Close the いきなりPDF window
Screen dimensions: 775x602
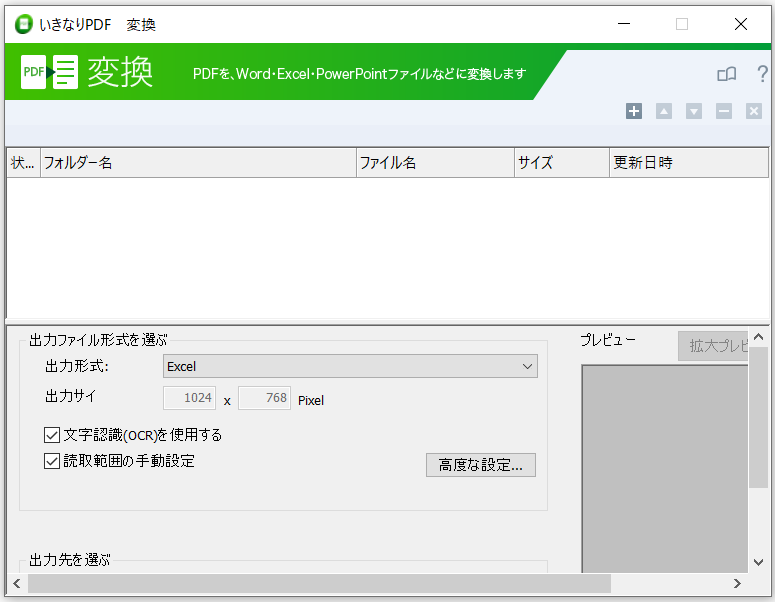[x=741, y=24]
